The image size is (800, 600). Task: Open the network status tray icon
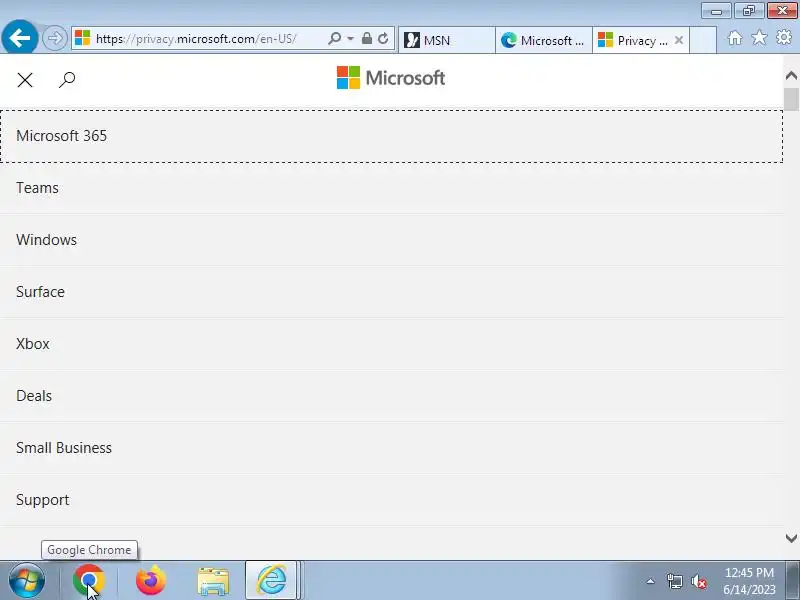coord(674,581)
